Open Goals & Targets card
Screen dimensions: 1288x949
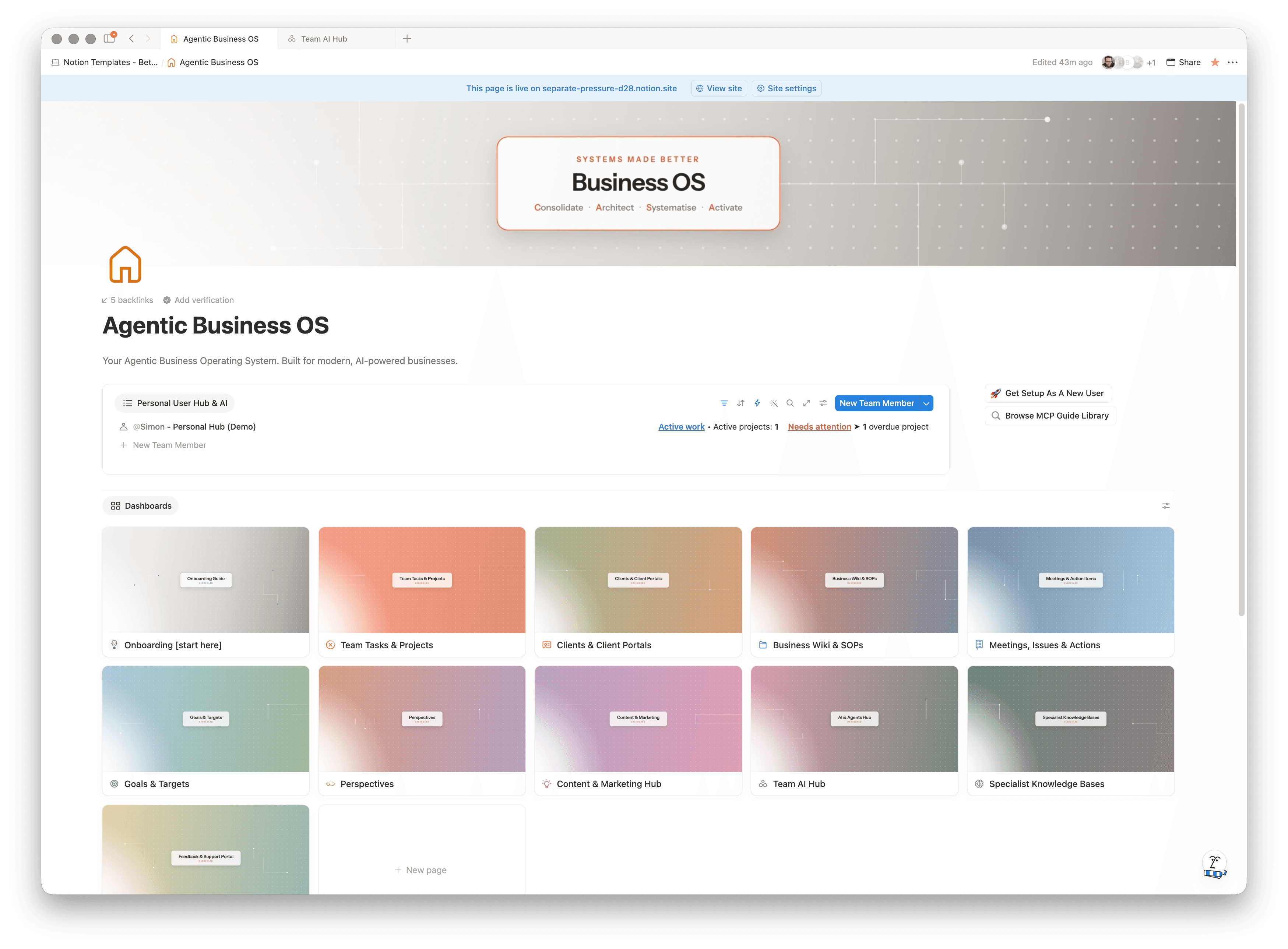[x=206, y=730]
